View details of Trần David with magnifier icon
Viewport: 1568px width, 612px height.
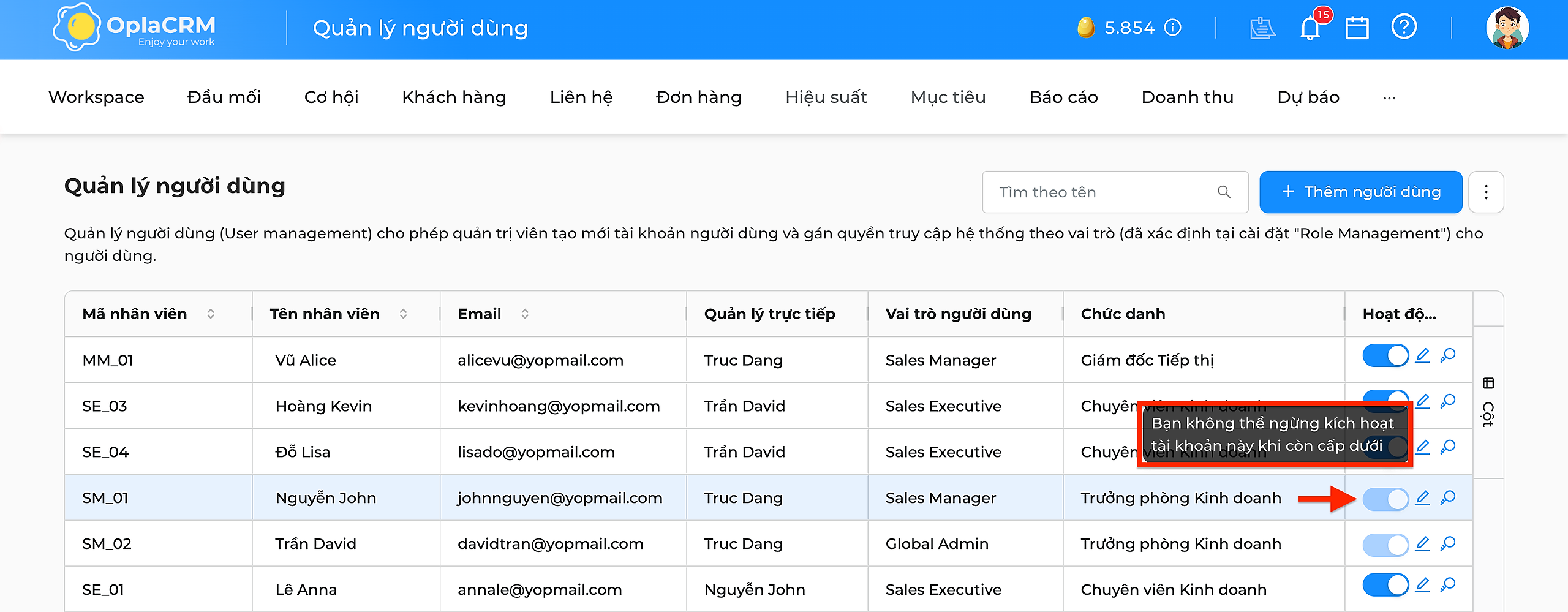[1448, 544]
